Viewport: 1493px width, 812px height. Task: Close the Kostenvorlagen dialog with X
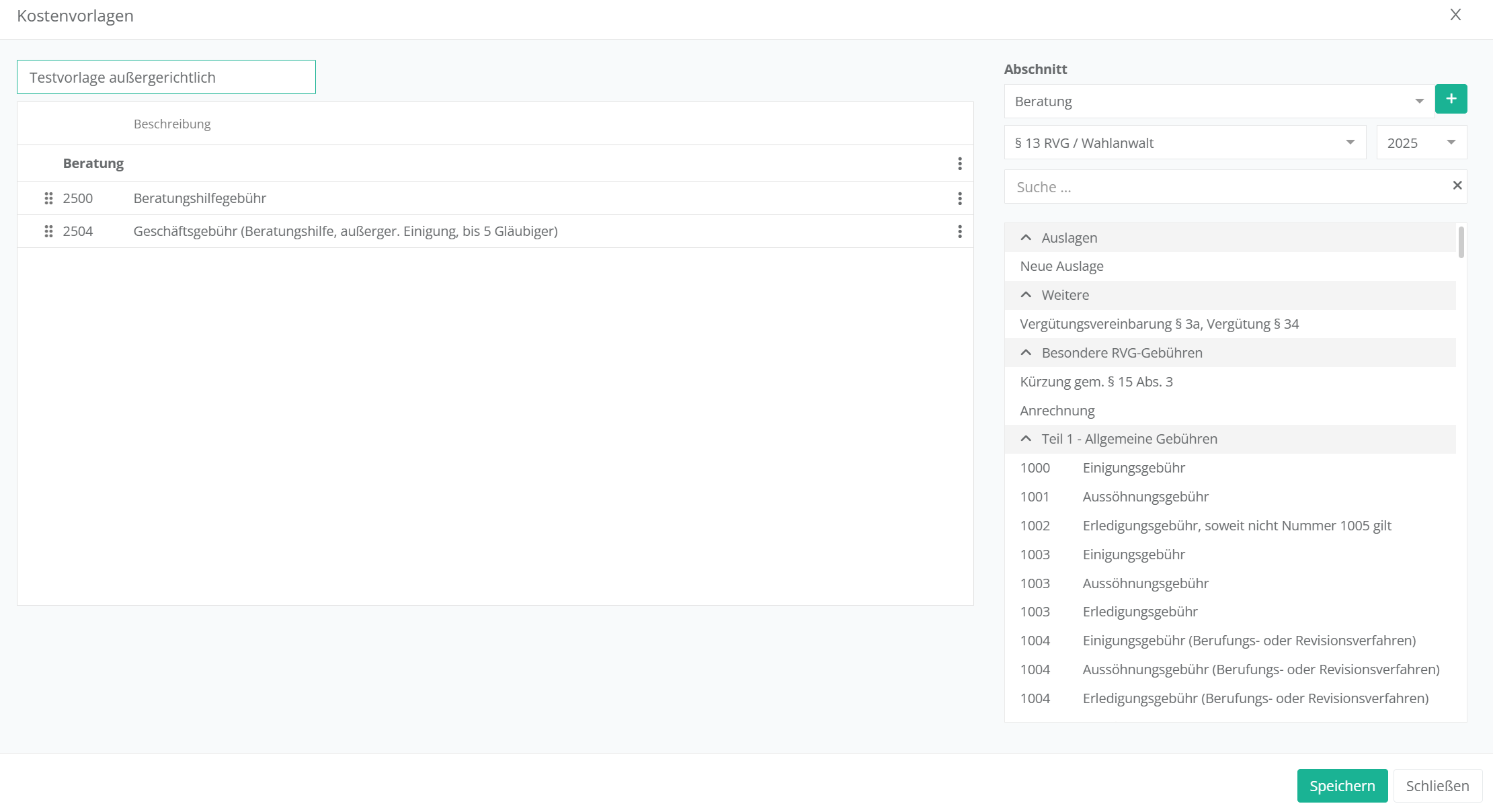(x=1455, y=15)
